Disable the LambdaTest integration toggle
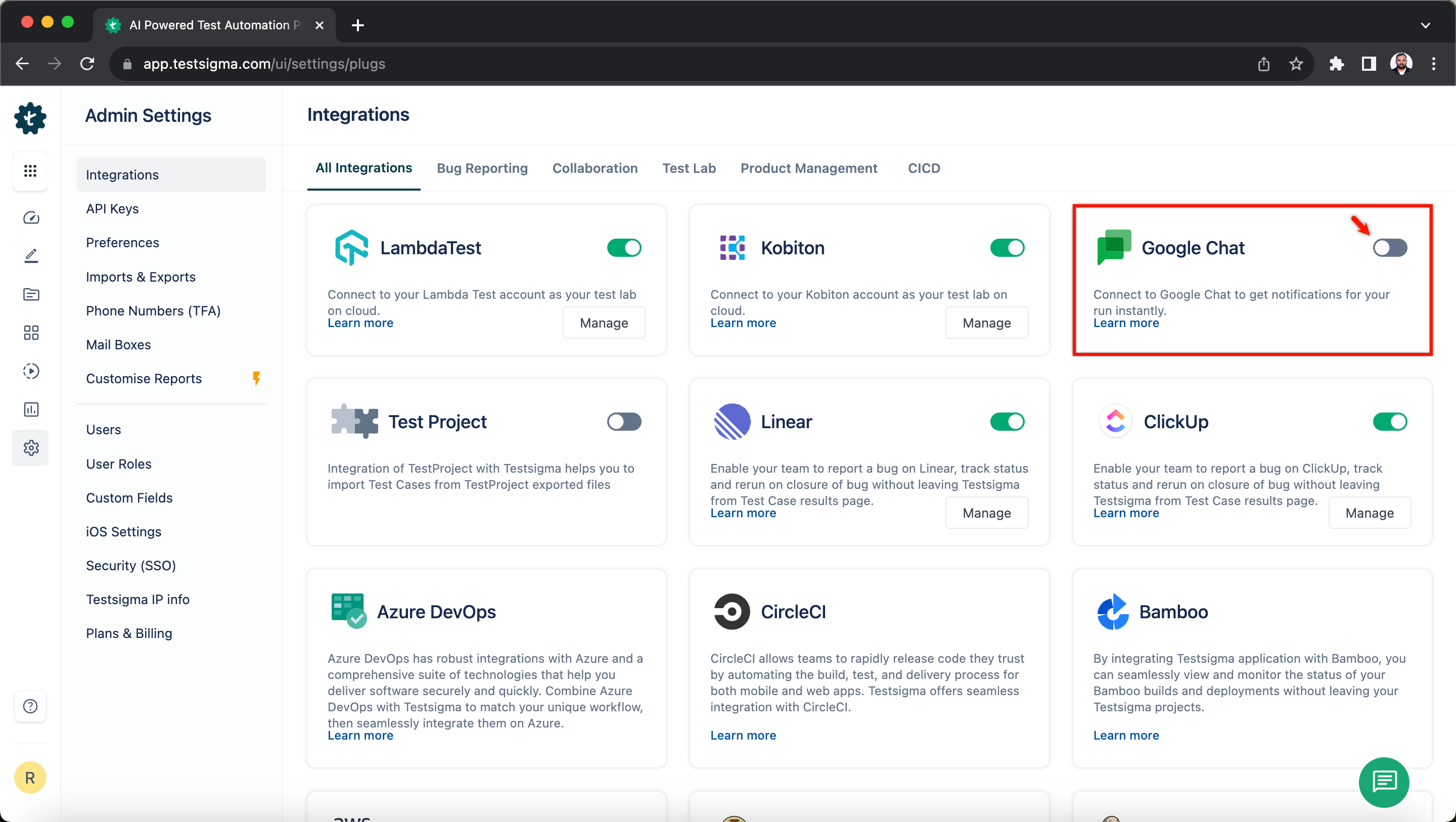This screenshot has height=822, width=1456. pos(623,248)
